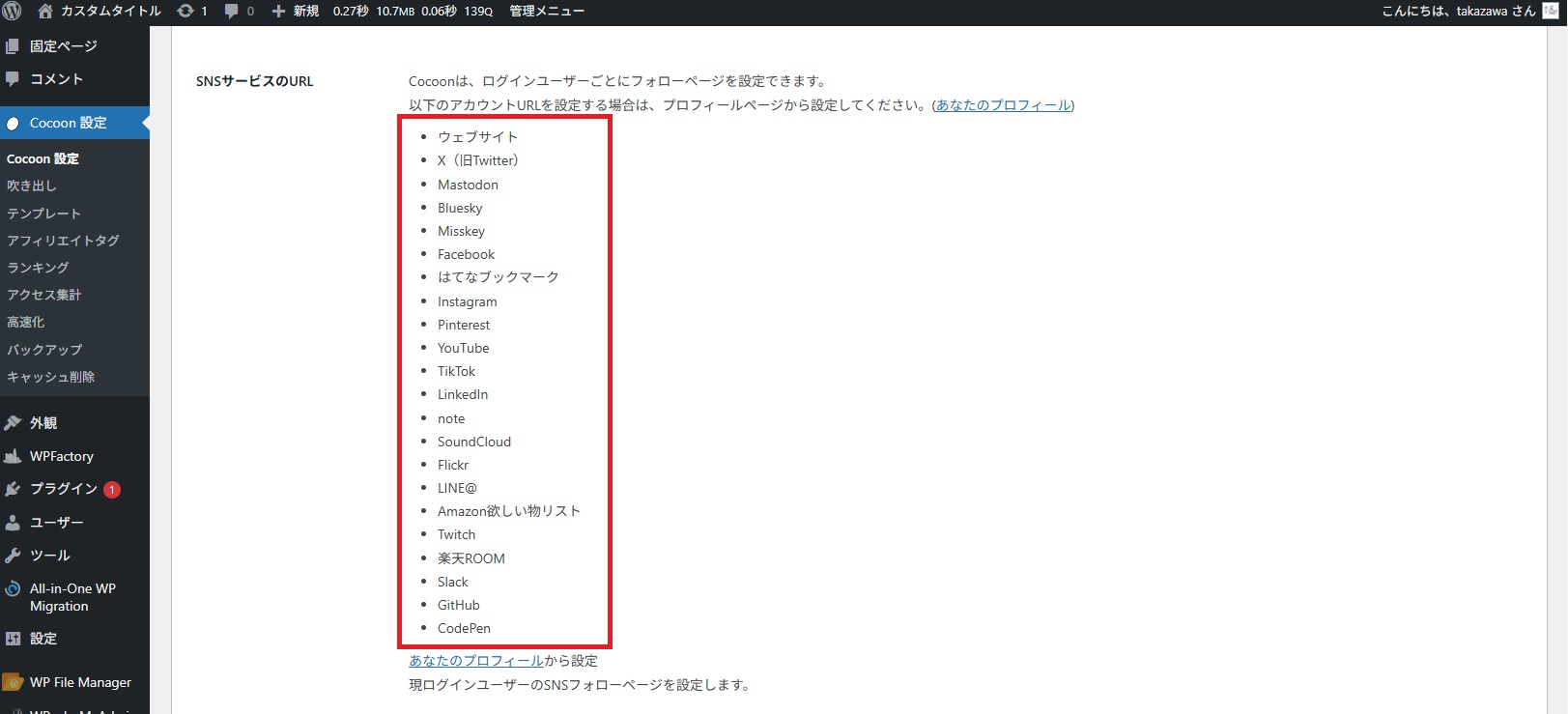Open the カスタムタイトル site home link
The width and height of the screenshot is (1568, 714).
[x=99, y=12]
